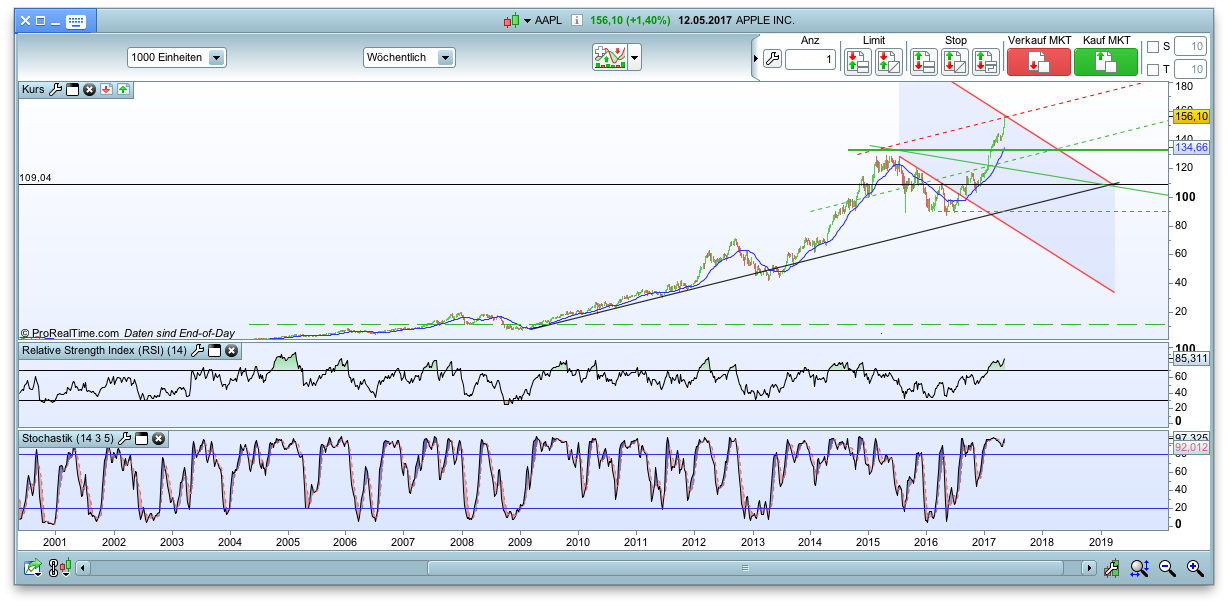The image size is (1228, 605).
Task: Open the Wöchentlich timeframe dropdown
Action: 410,58
